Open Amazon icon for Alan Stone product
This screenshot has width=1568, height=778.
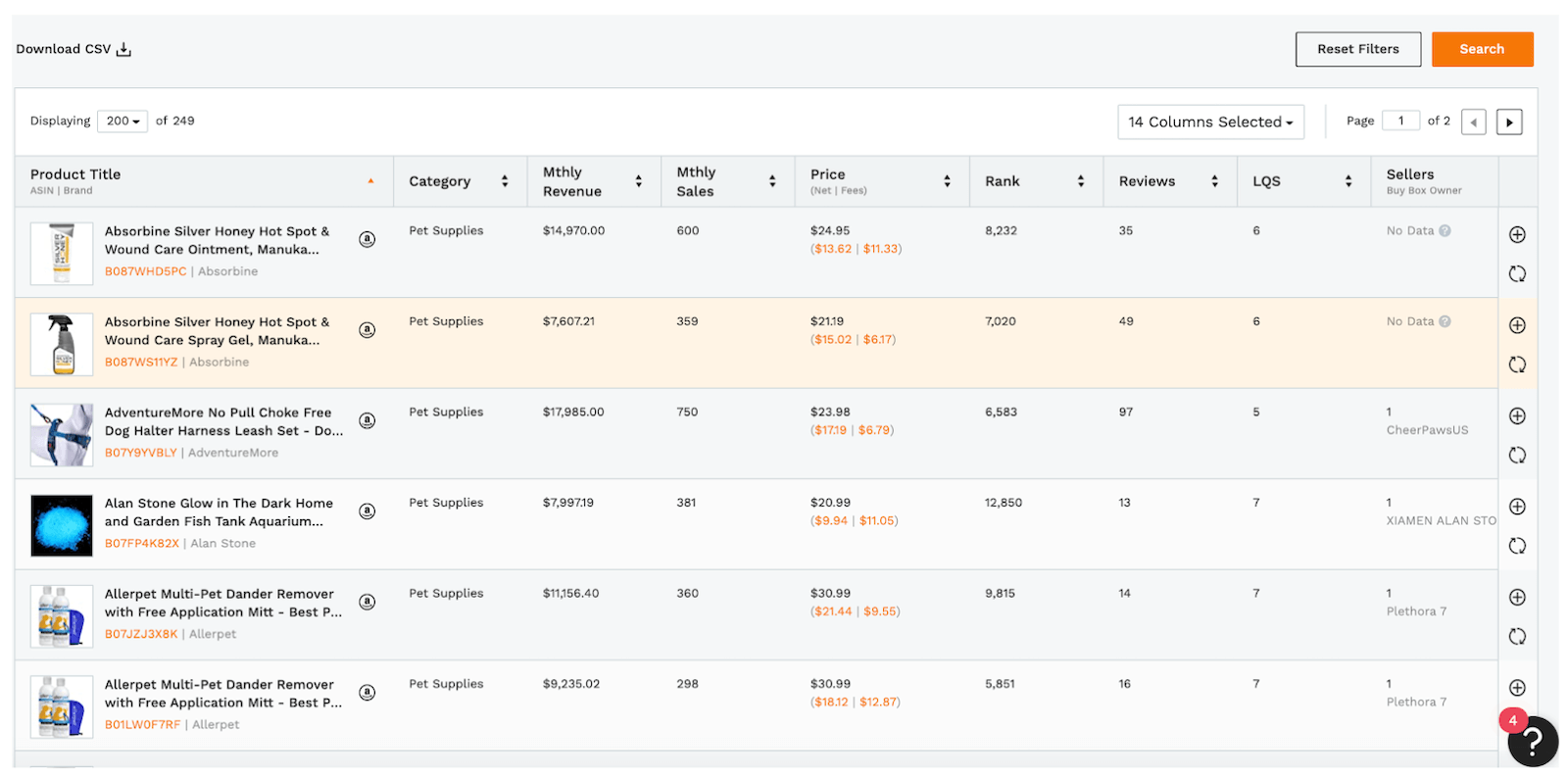tap(367, 511)
